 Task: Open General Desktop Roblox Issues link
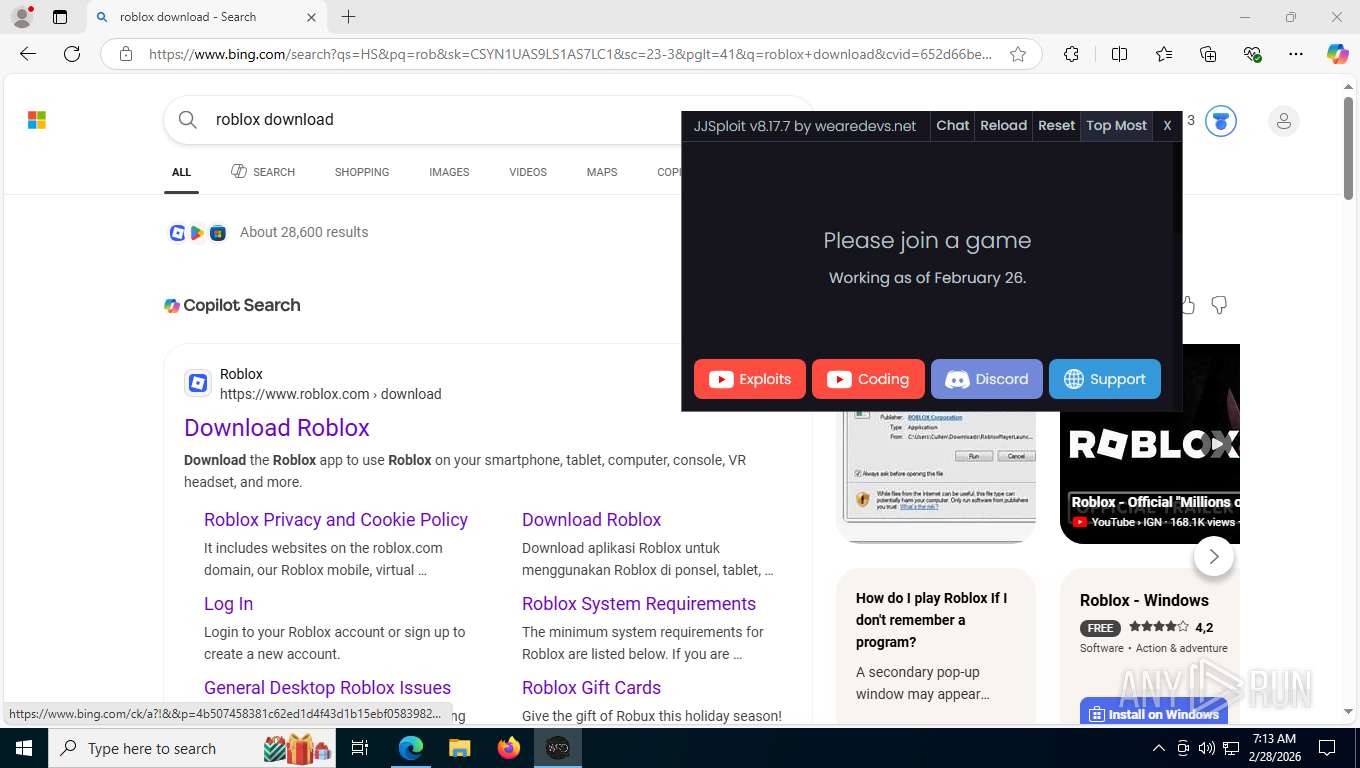point(327,688)
